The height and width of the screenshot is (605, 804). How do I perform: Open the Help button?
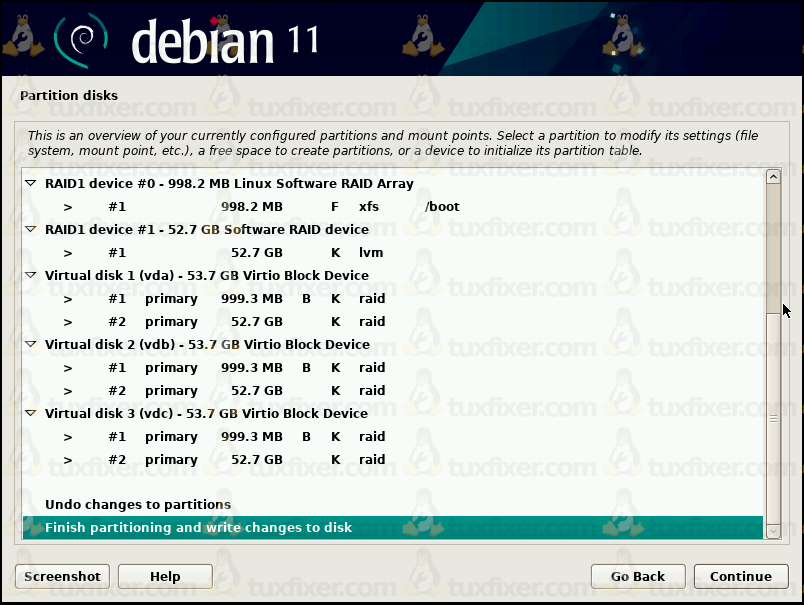pyautogui.click(x=165, y=576)
